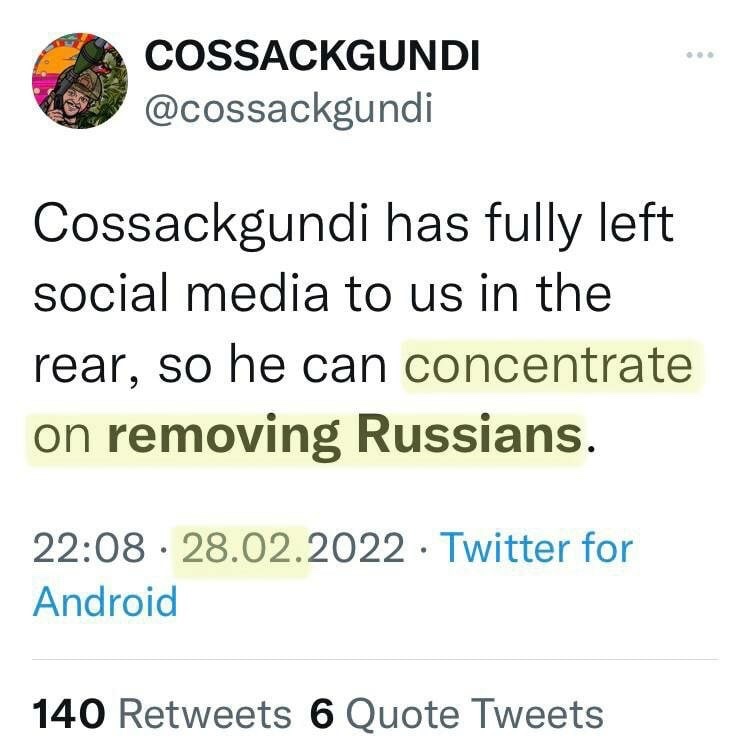Open the COSSACKGUNDI display name profile link
750x750 pixels.
(313, 56)
